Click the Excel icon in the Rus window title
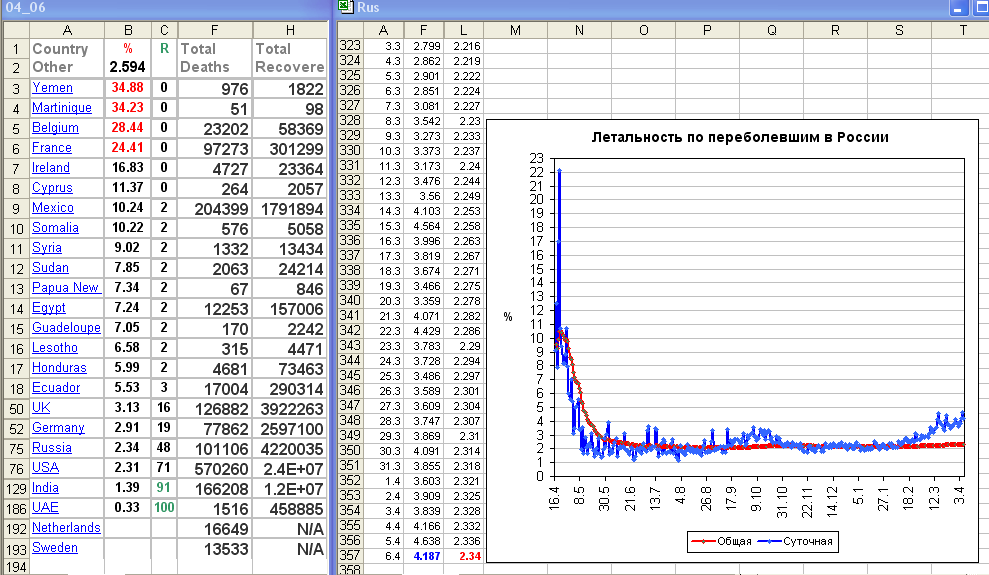Image resolution: width=989 pixels, height=575 pixels. pyautogui.click(x=345, y=8)
